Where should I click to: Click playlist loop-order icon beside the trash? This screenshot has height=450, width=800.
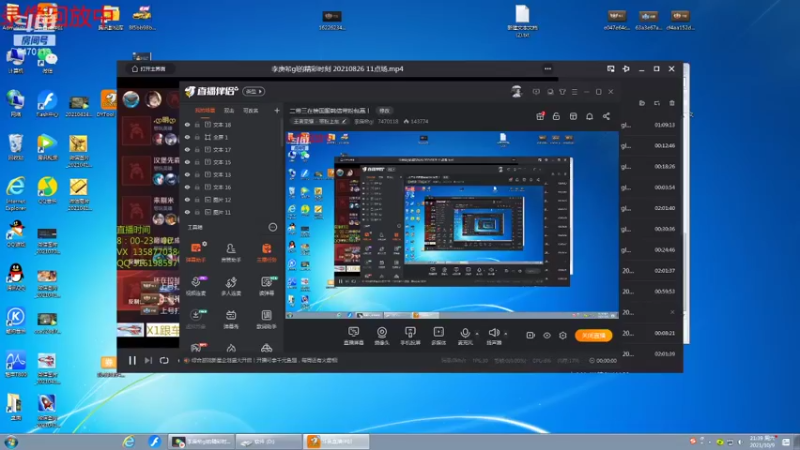657,103
